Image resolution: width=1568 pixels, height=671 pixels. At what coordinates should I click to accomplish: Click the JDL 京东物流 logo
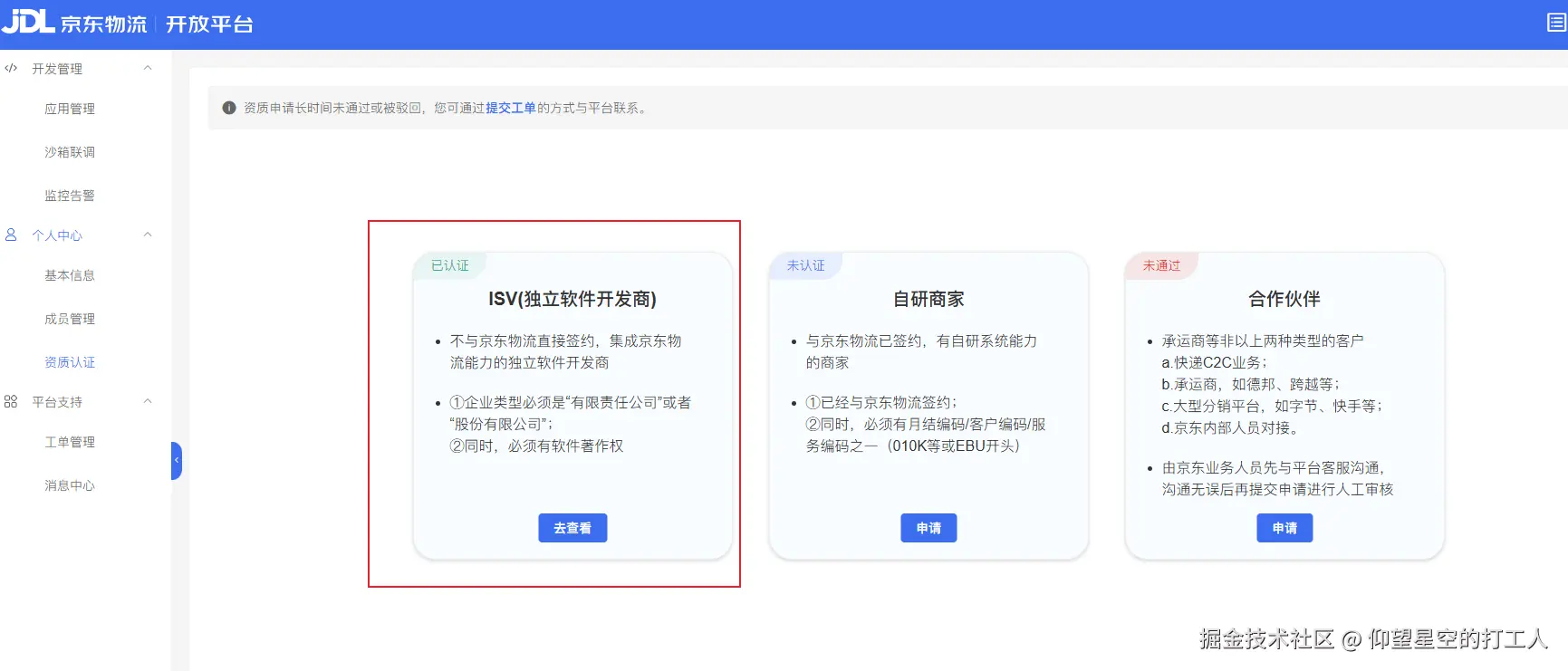tap(74, 23)
